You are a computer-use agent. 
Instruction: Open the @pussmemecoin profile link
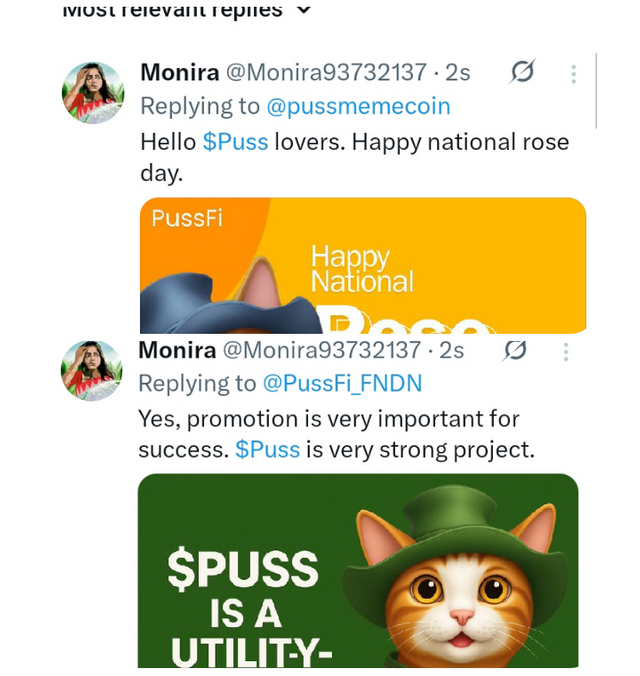357,106
